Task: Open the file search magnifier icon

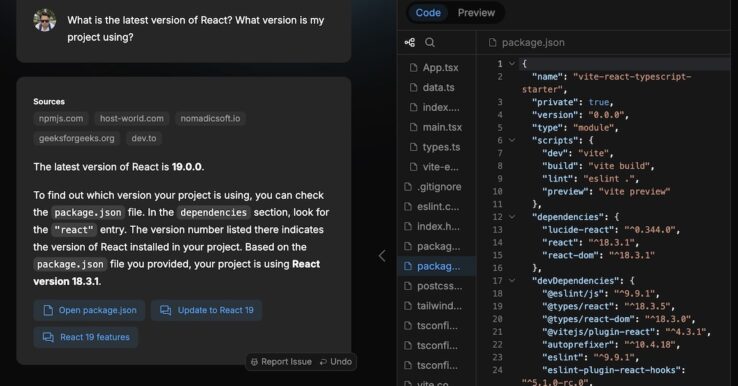Action: click(429, 42)
